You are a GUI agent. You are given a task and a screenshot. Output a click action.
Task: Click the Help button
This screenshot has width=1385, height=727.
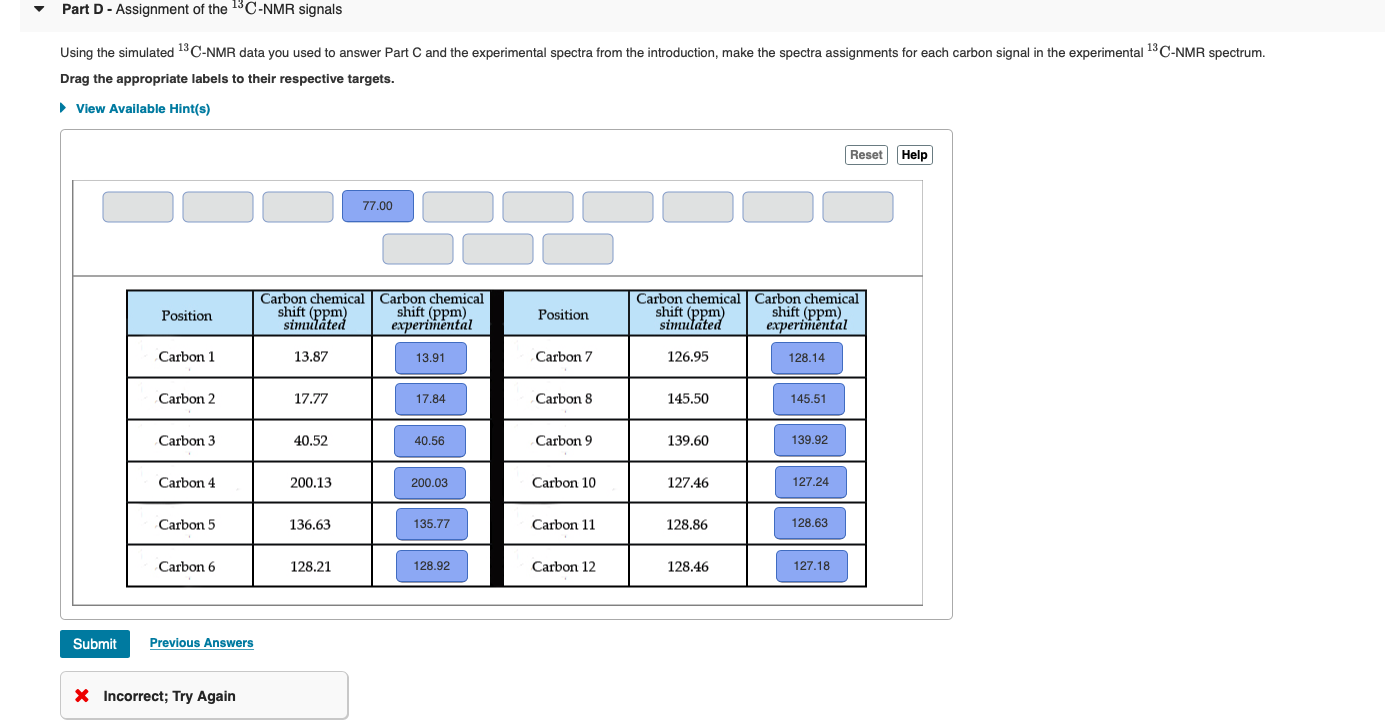click(x=915, y=155)
